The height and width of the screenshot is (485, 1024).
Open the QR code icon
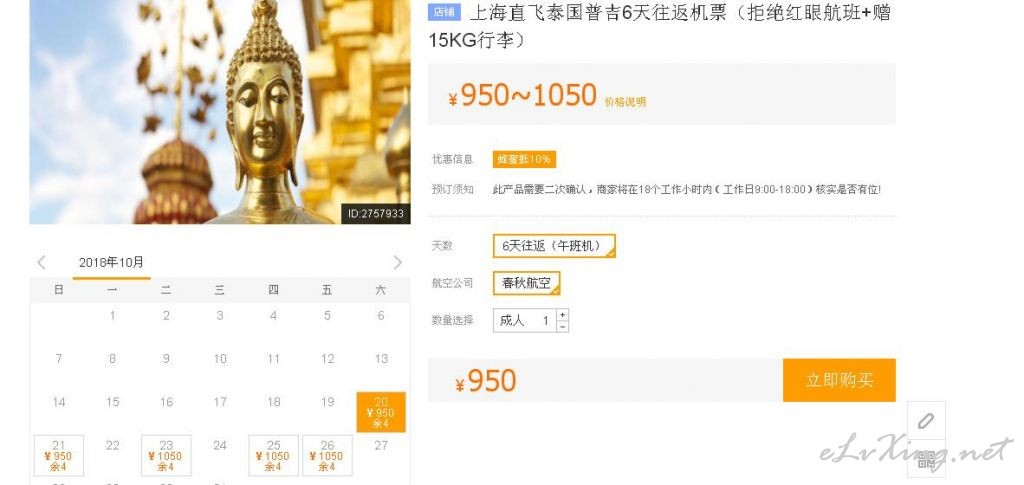point(926,461)
